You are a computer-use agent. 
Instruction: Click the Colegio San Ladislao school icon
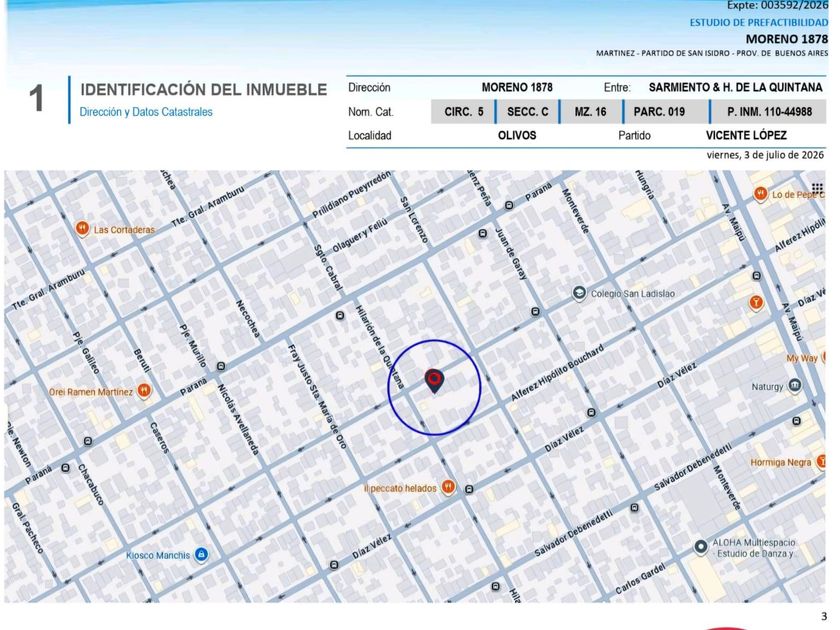579,293
